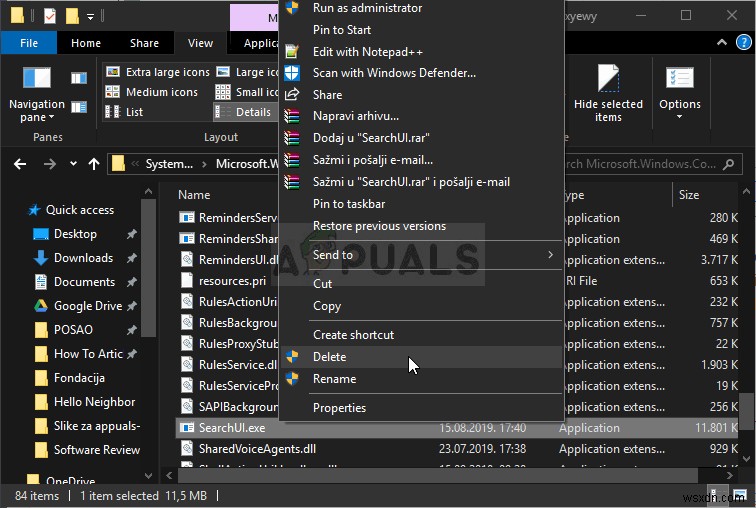Select List layout view

tap(124, 112)
